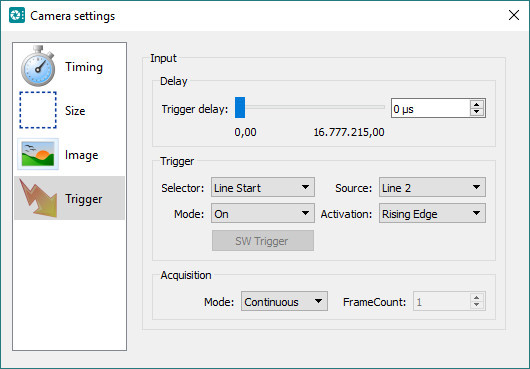
Task: Open the Trigger Mode On dropdown
Action: coord(263,214)
